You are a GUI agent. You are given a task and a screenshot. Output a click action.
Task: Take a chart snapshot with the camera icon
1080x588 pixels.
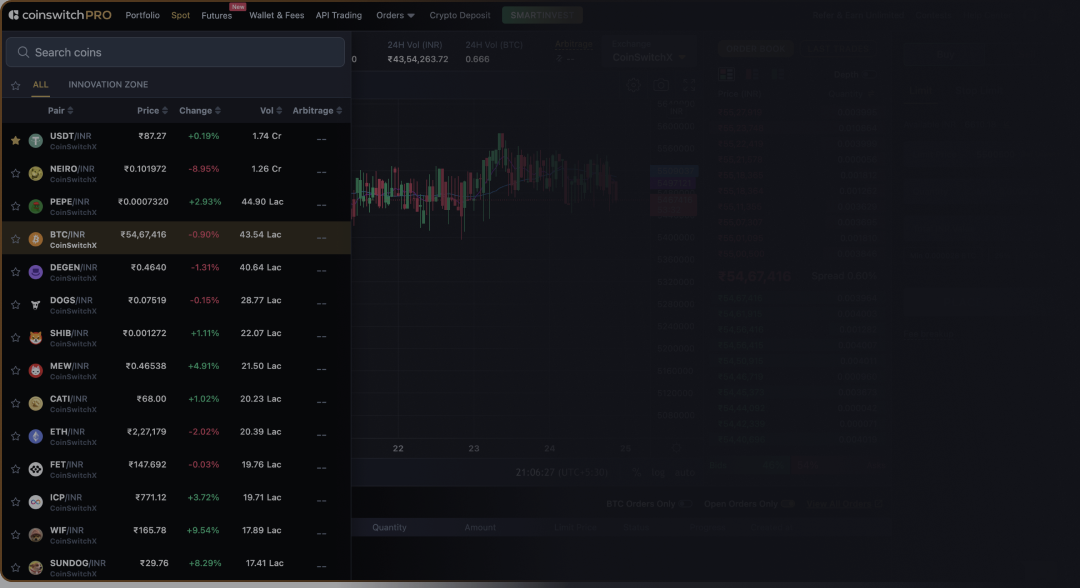[661, 85]
